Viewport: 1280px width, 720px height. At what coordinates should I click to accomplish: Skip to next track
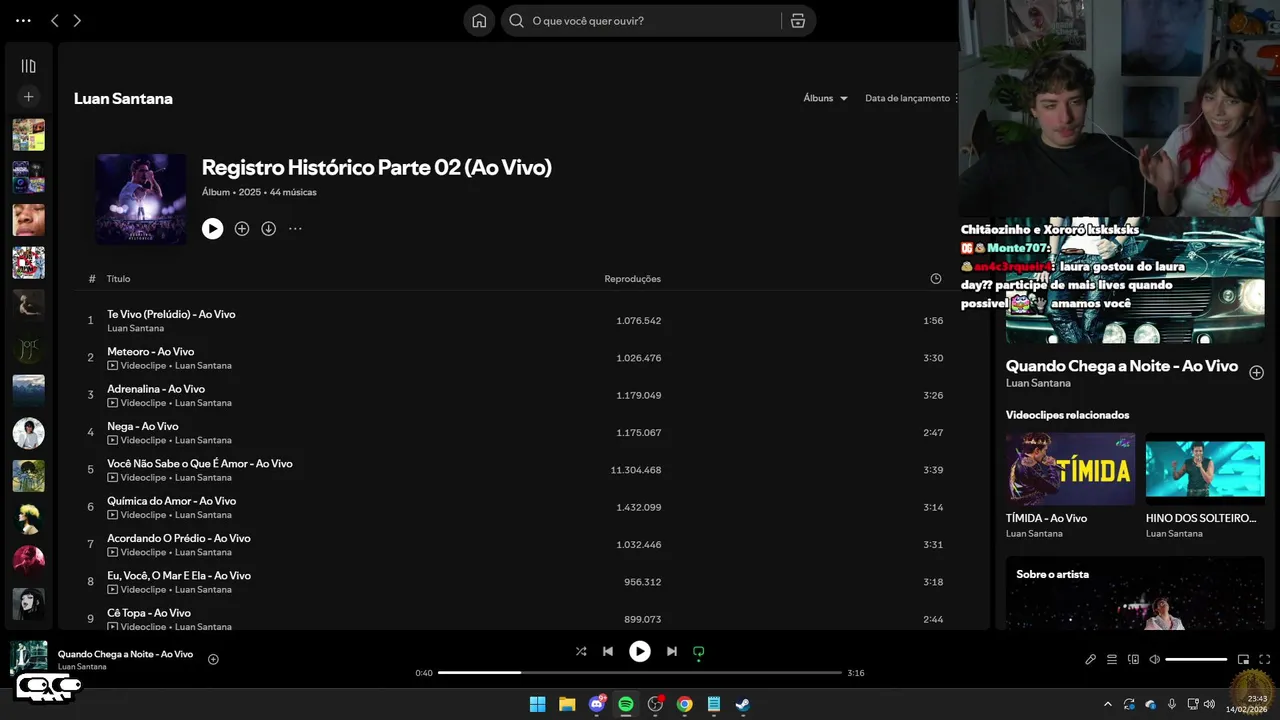672,652
